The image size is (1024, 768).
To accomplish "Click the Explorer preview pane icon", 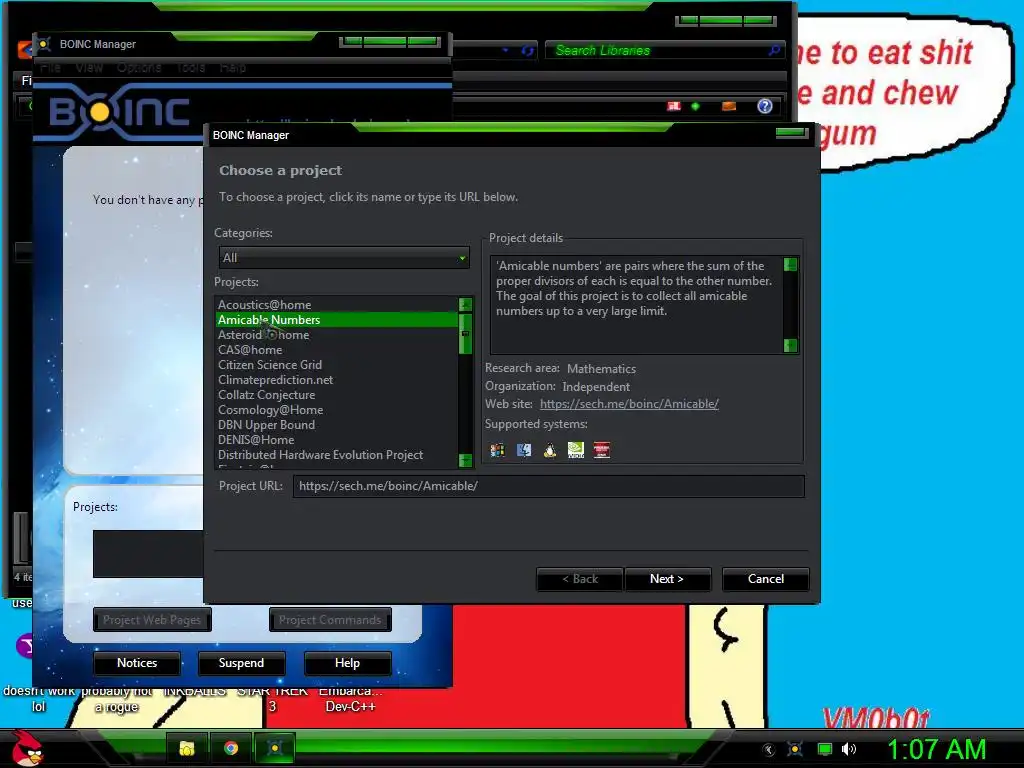I will pyautogui.click(x=729, y=106).
